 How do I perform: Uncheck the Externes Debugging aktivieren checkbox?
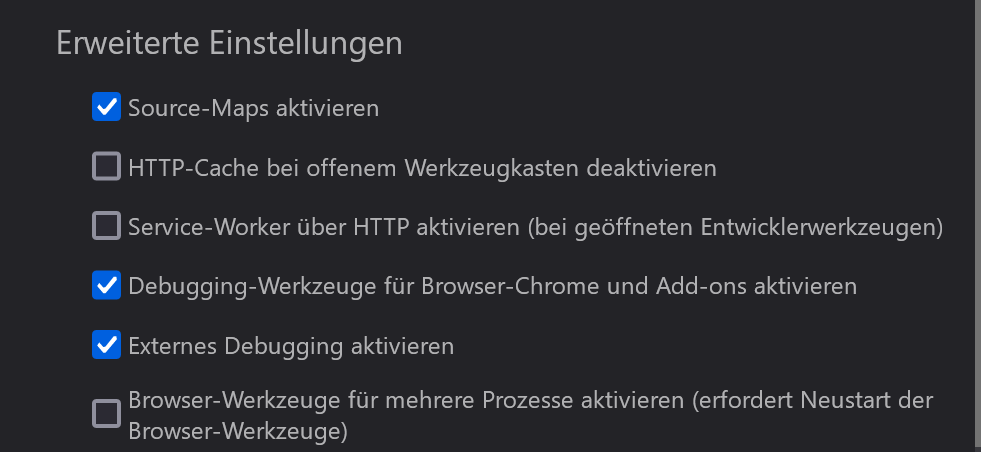coord(106,346)
